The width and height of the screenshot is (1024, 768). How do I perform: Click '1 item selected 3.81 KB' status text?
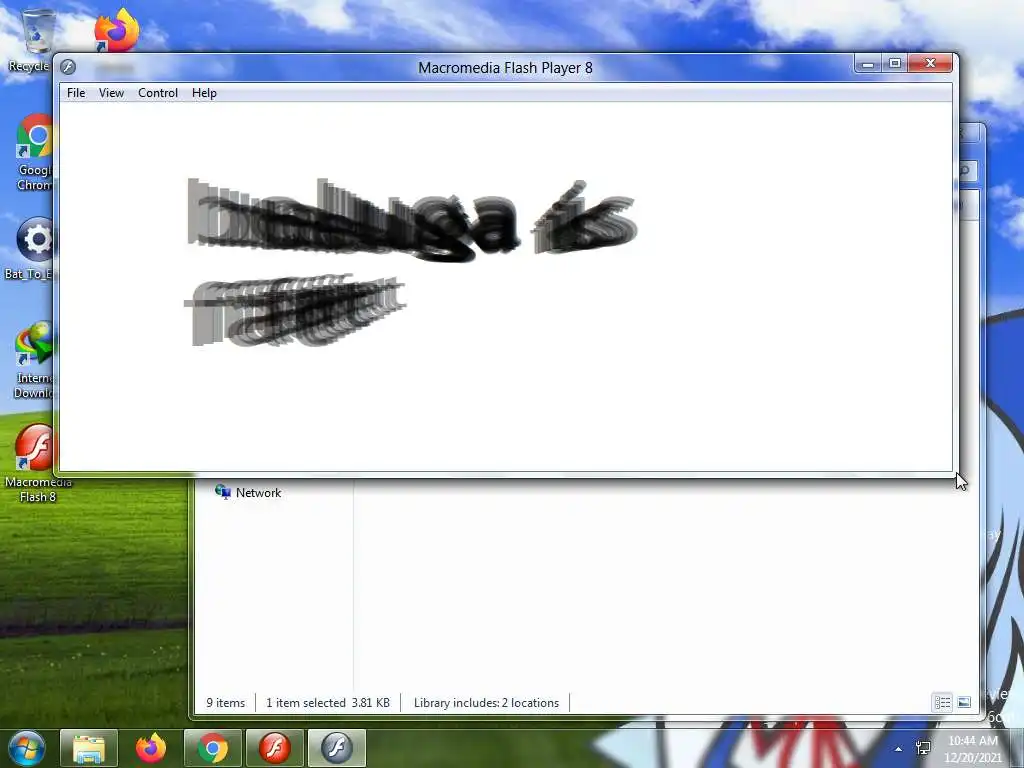pos(328,703)
